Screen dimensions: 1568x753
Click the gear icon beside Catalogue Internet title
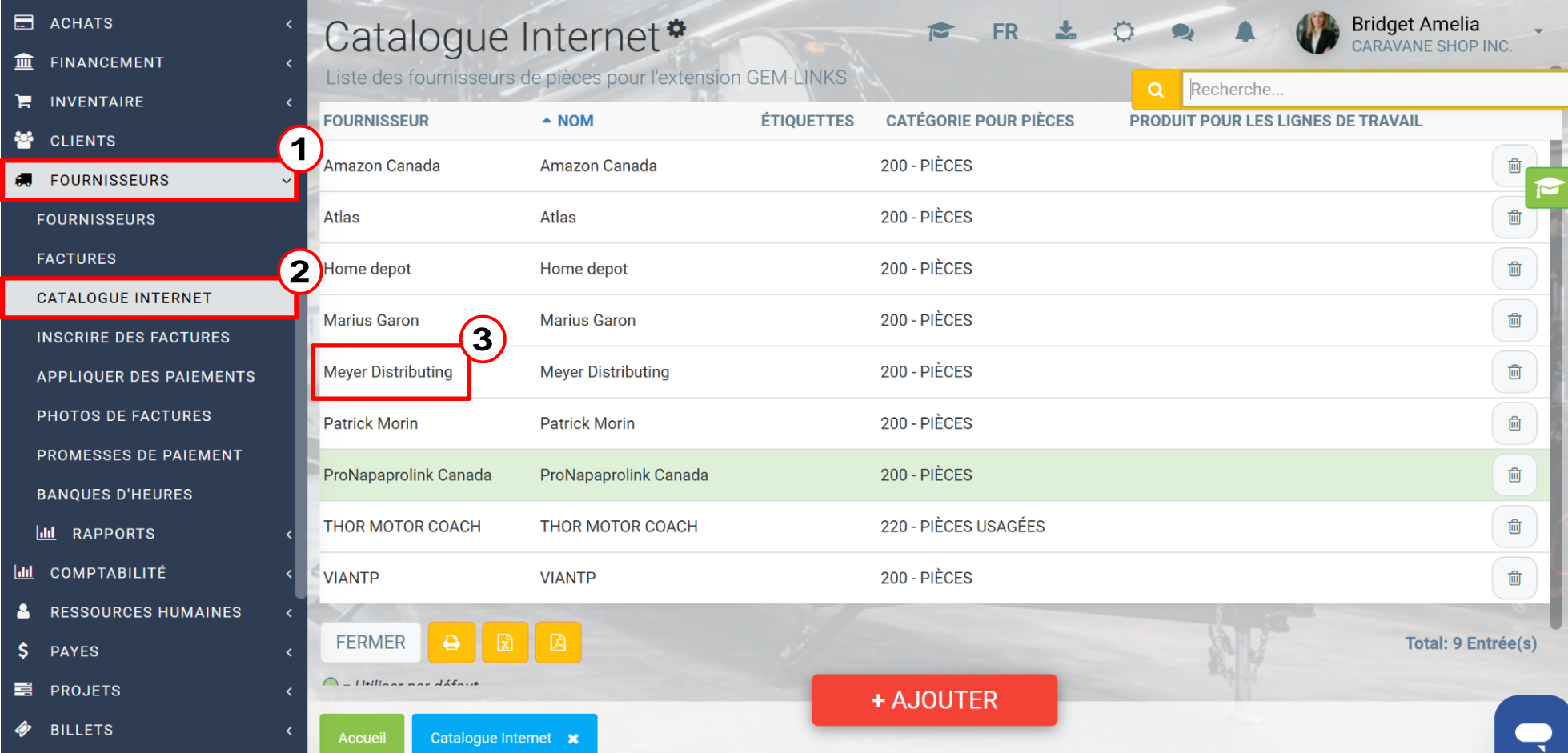[x=677, y=29]
